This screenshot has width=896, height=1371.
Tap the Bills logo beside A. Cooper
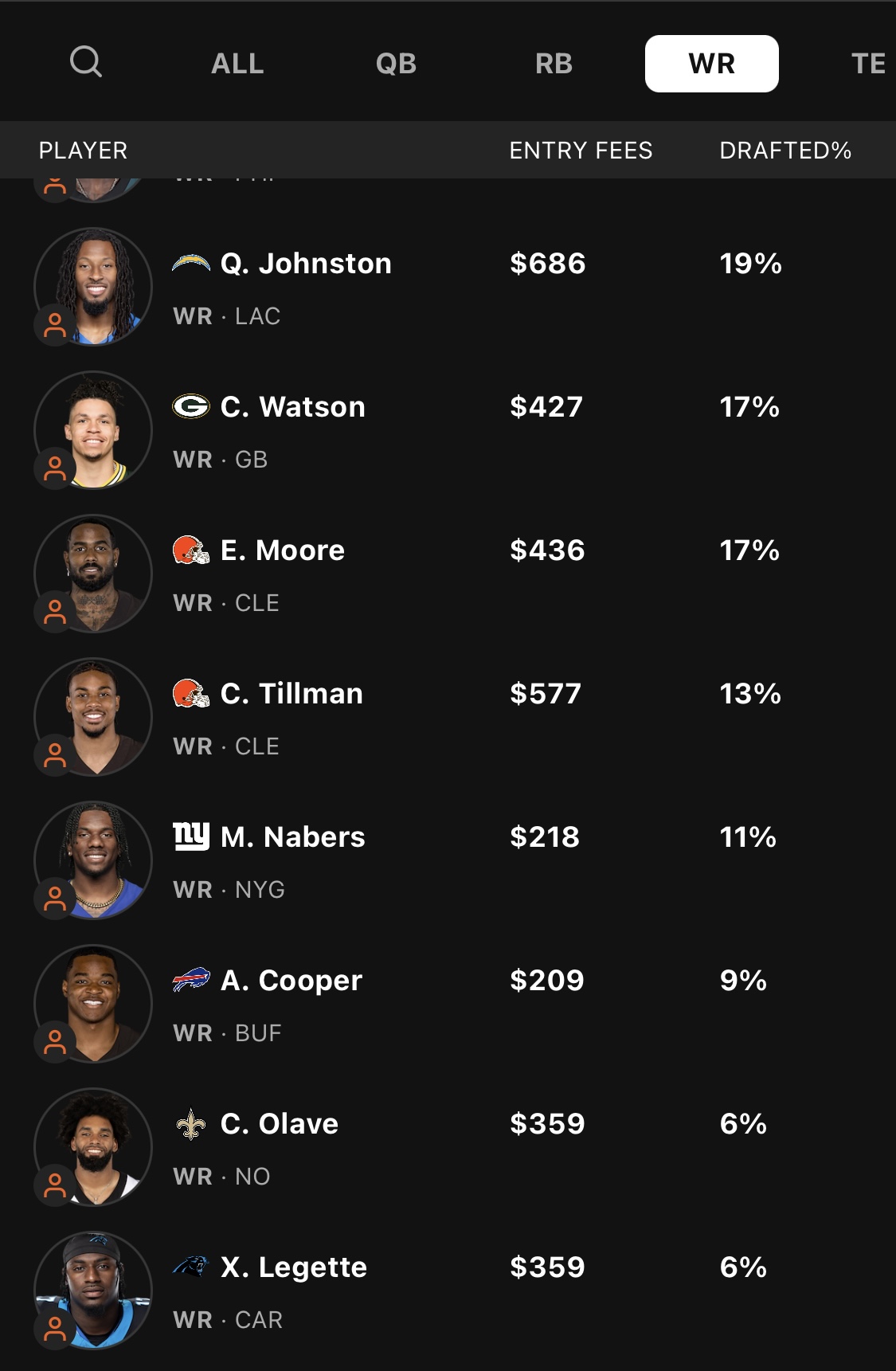tap(191, 980)
